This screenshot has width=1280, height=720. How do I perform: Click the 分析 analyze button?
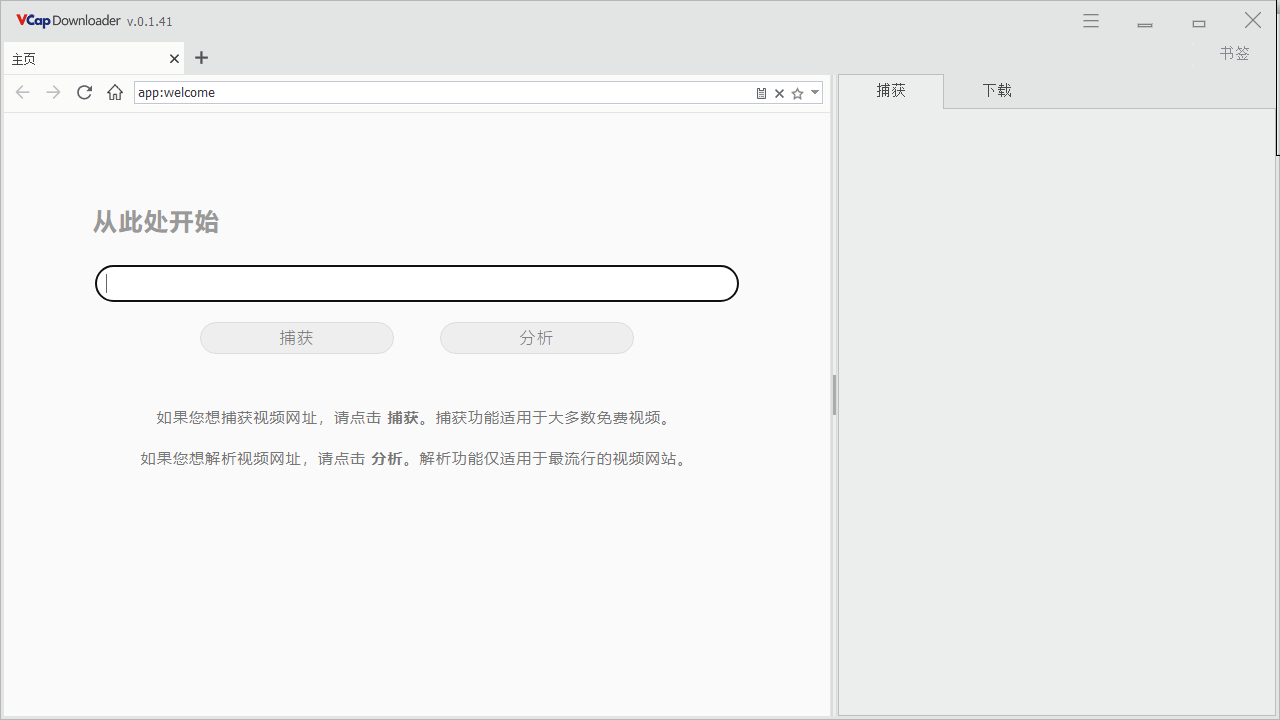coord(536,337)
